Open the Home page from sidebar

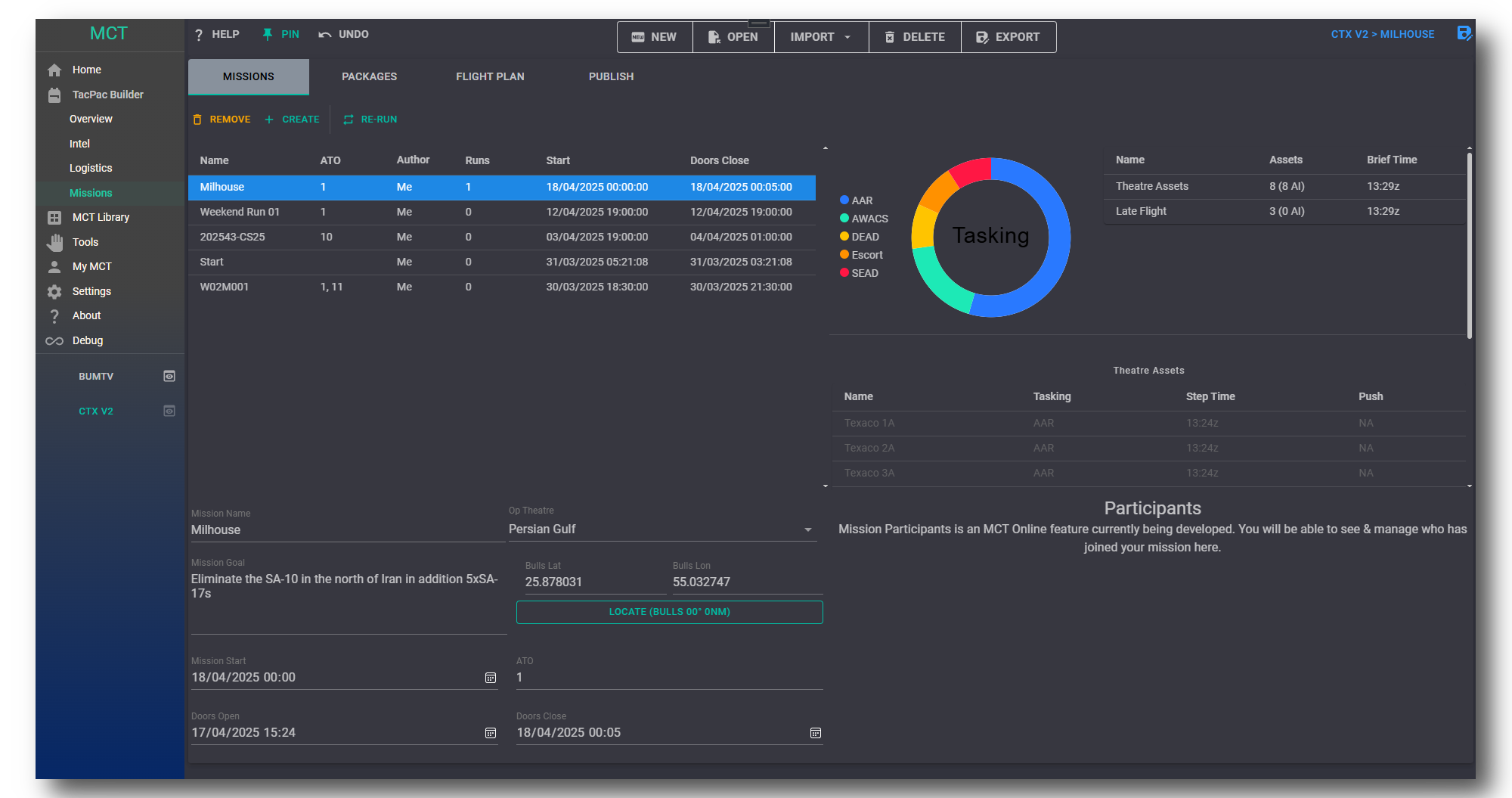[86, 70]
